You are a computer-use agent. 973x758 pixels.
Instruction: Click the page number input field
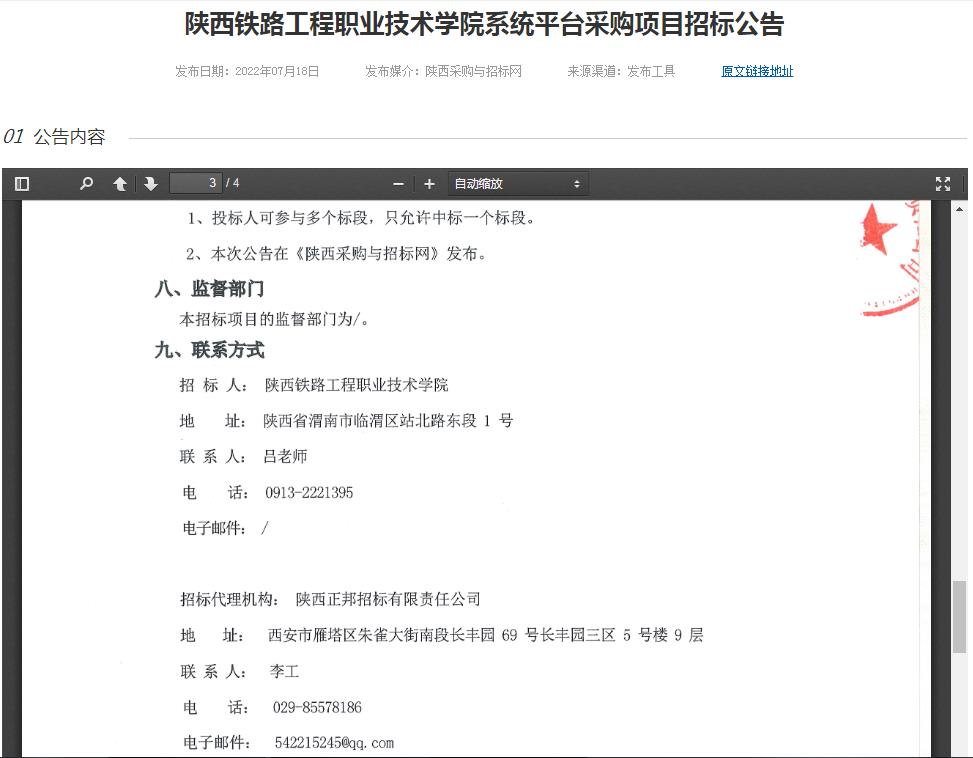(x=195, y=183)
